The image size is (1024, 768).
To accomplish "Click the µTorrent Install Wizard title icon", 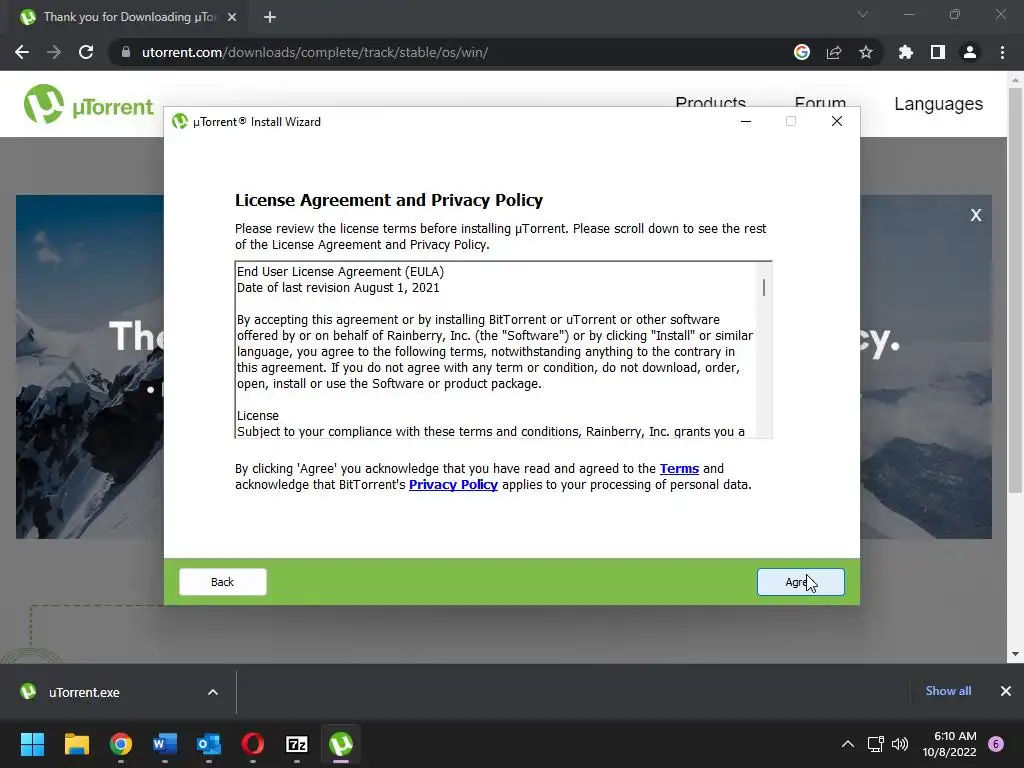I will click(180, 121).
